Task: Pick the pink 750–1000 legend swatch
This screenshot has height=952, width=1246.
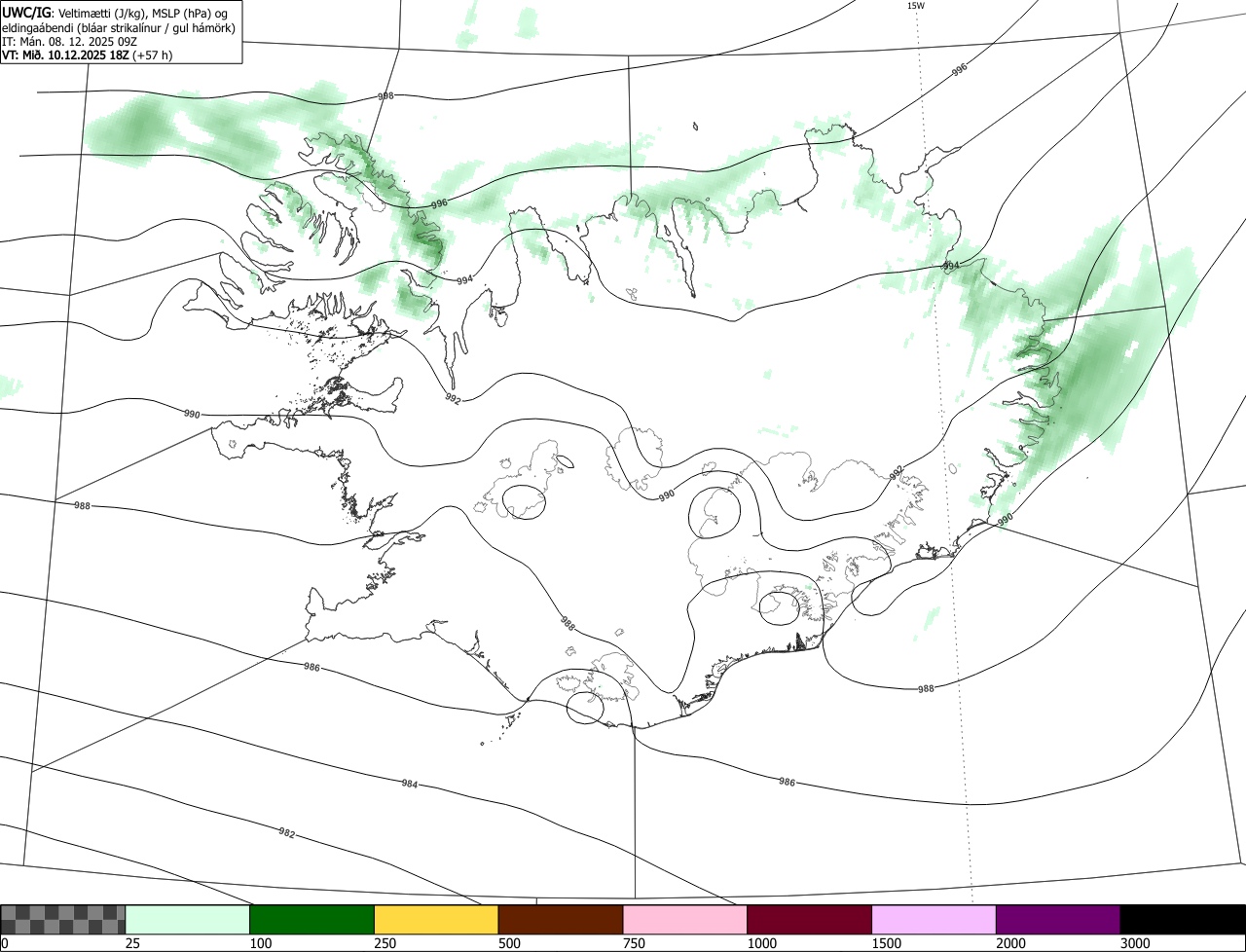Action: 685,920
